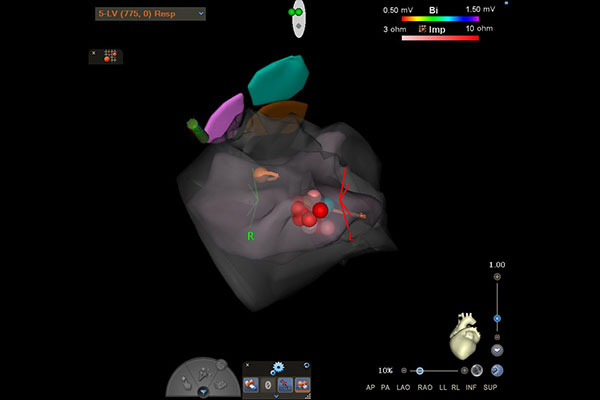Screen dimensions: 600x400
Task: Click the heart orientation model icon
Action: click(463, 337)
